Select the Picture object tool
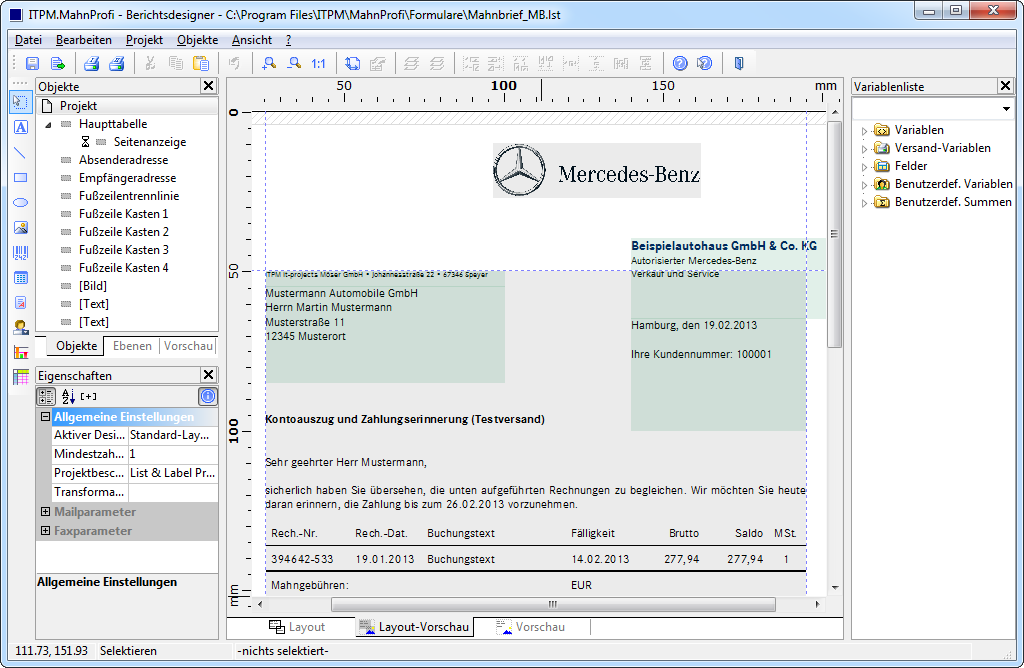The height and width of the screenshot is (668, 1024). pos(21,227)
